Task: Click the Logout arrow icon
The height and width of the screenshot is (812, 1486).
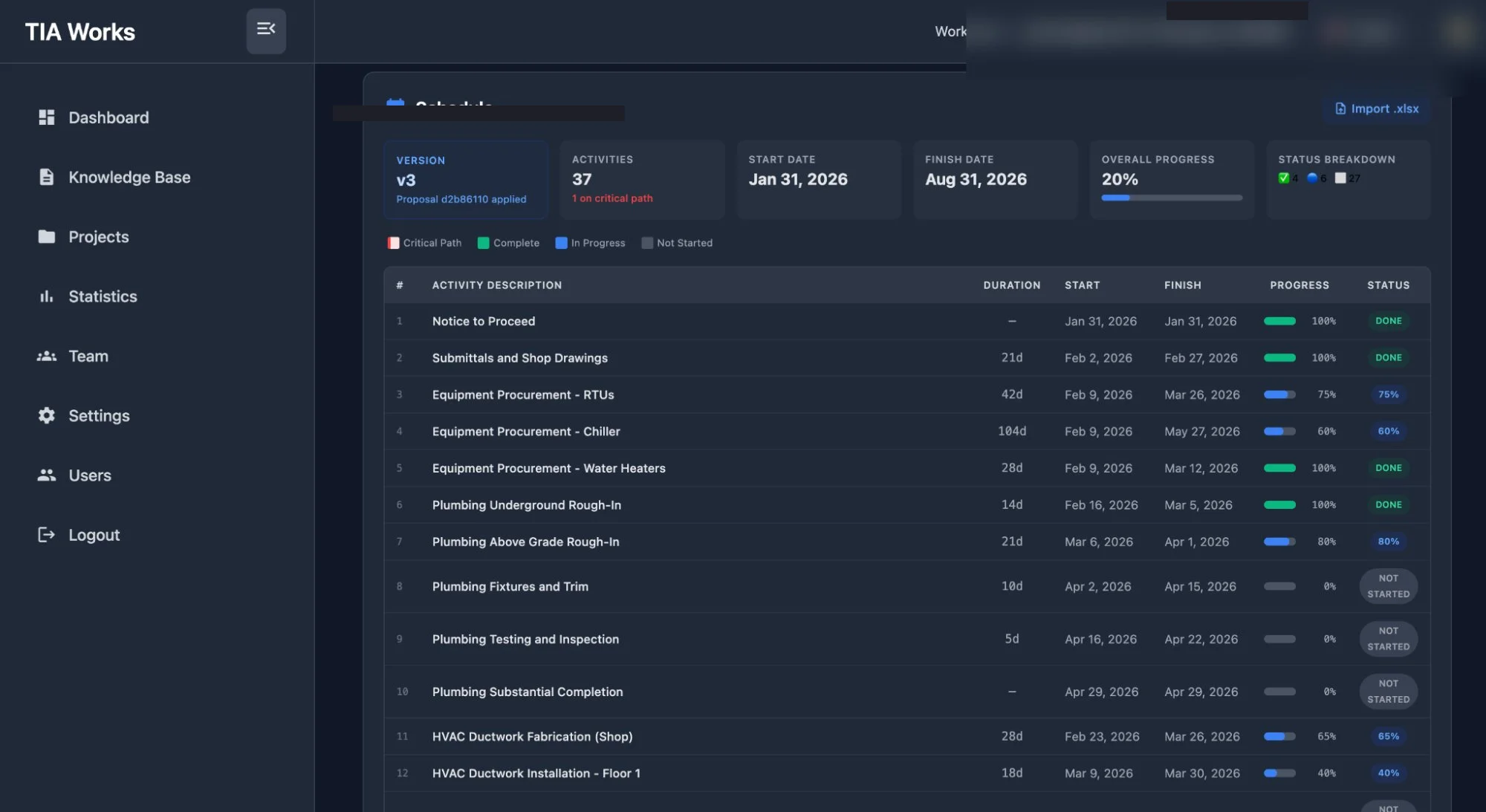Action: click(46, 534)
